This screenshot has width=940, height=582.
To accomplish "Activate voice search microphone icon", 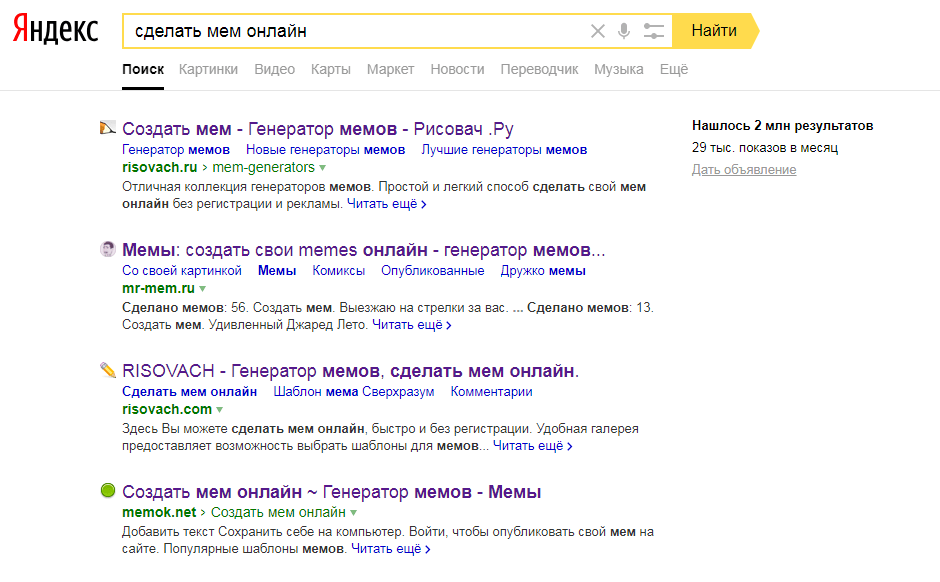I will click(624, 31).
